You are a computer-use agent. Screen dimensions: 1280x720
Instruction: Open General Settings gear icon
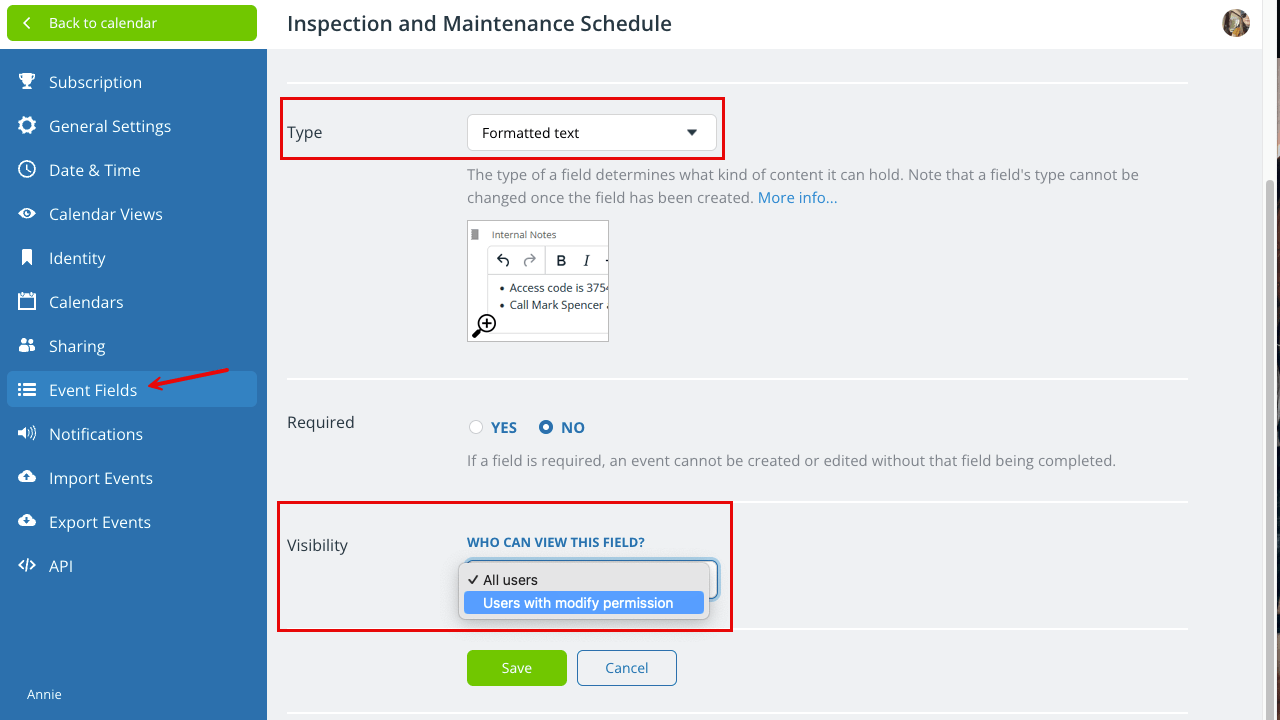click(27, 126)
